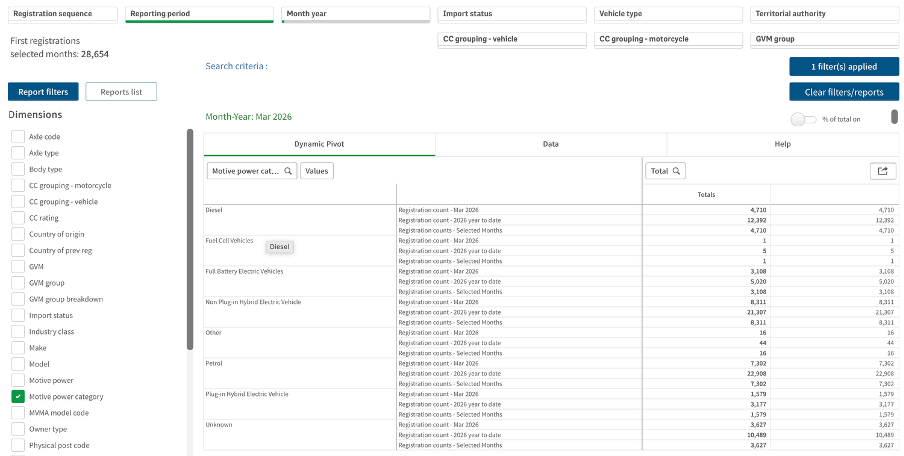This screenshot has width=904, height=456.
Task: Click the Dimensions list scrollbar
Action: (x=190, y=239)
